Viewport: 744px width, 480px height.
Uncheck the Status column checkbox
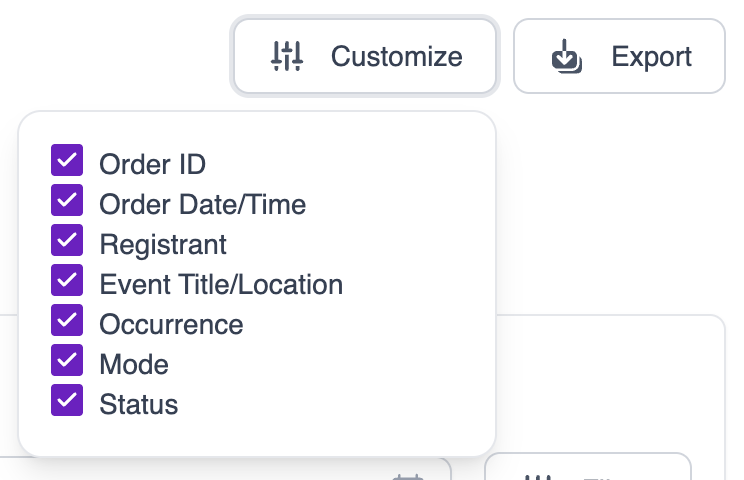(67, 401)
